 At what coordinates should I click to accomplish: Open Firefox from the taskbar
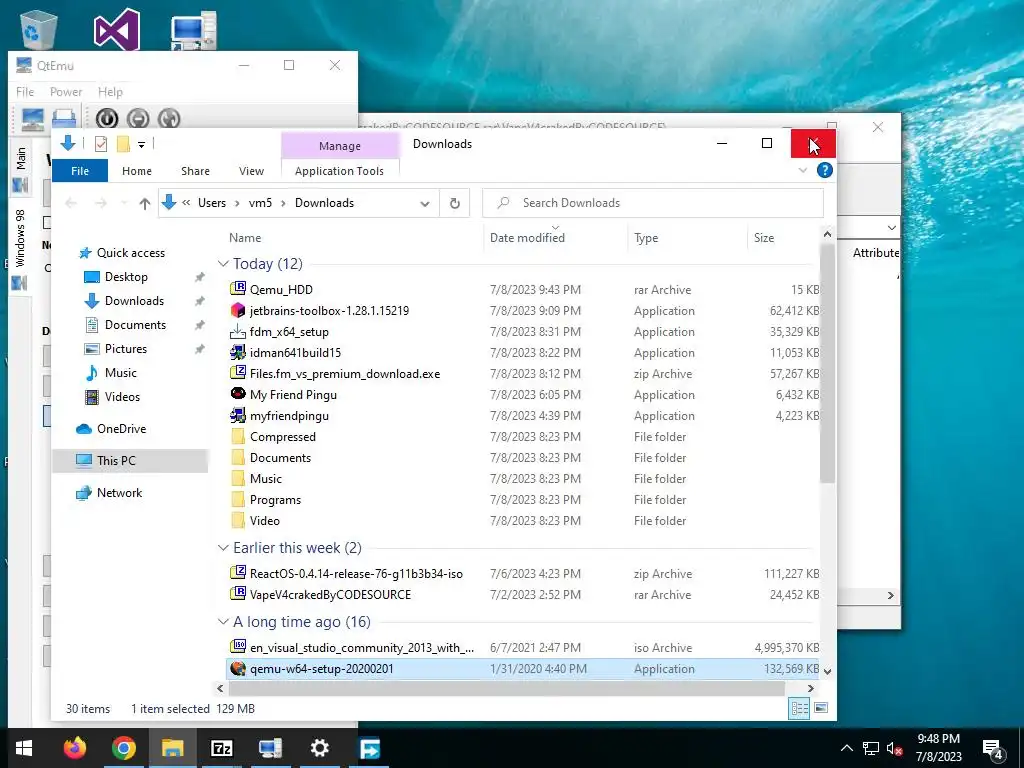click(74, 748)
